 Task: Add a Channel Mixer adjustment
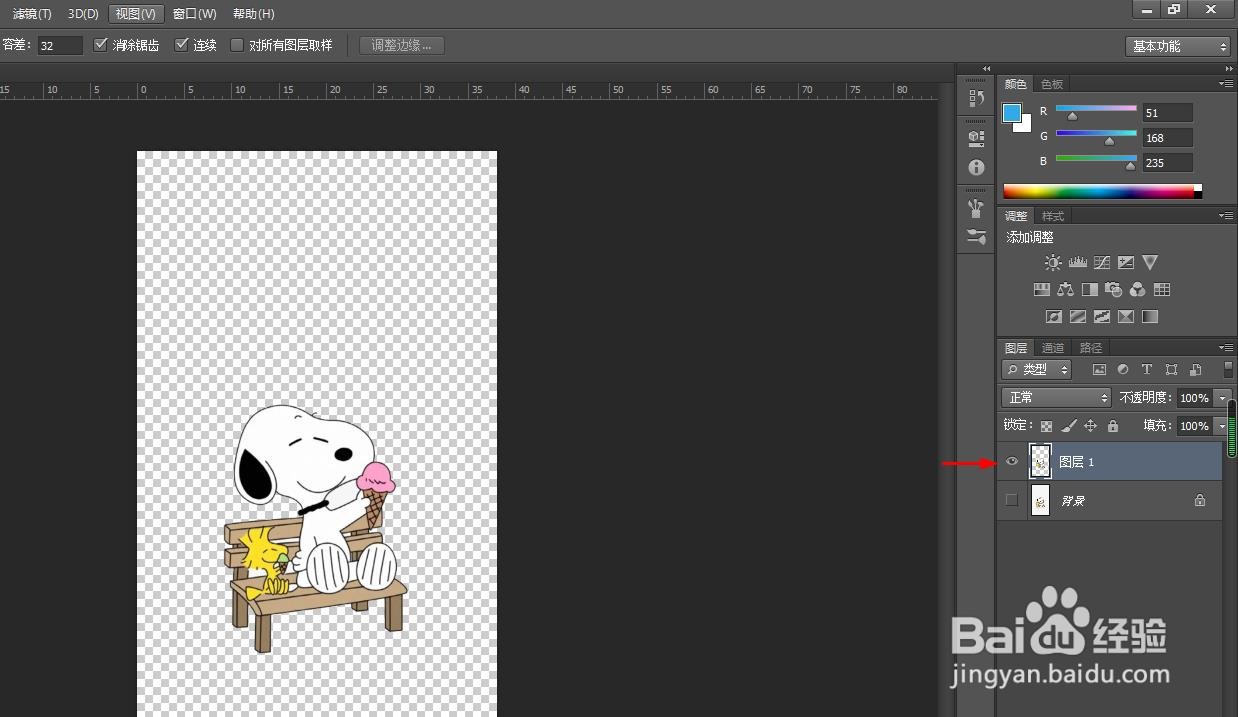(1137, 290)
